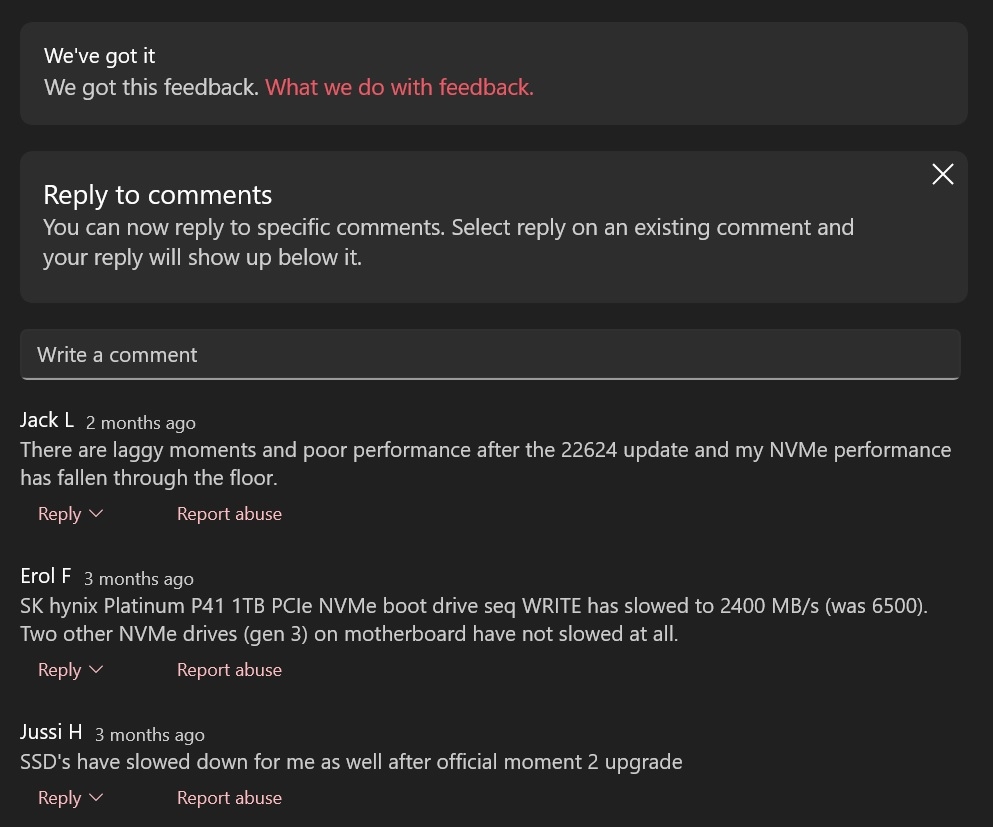Screen dimensions: 993x827
Task: Reply to Jack L's comment
Action: click(x=59, y=514)
